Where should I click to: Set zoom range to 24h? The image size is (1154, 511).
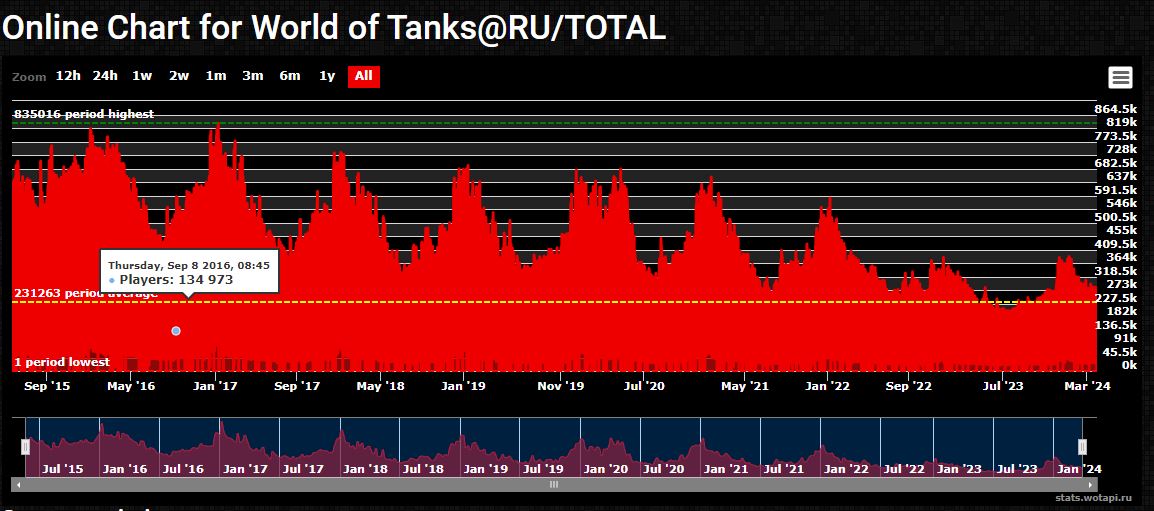[x=105, y=76]
